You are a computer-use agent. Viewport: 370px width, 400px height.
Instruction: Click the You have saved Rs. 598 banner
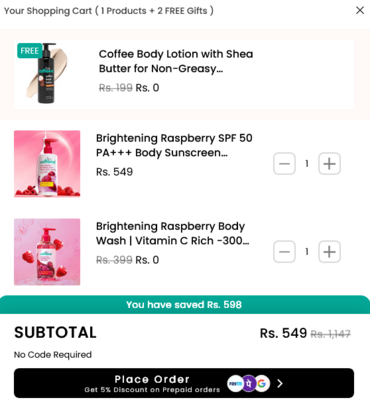click(x=184, y=305)
